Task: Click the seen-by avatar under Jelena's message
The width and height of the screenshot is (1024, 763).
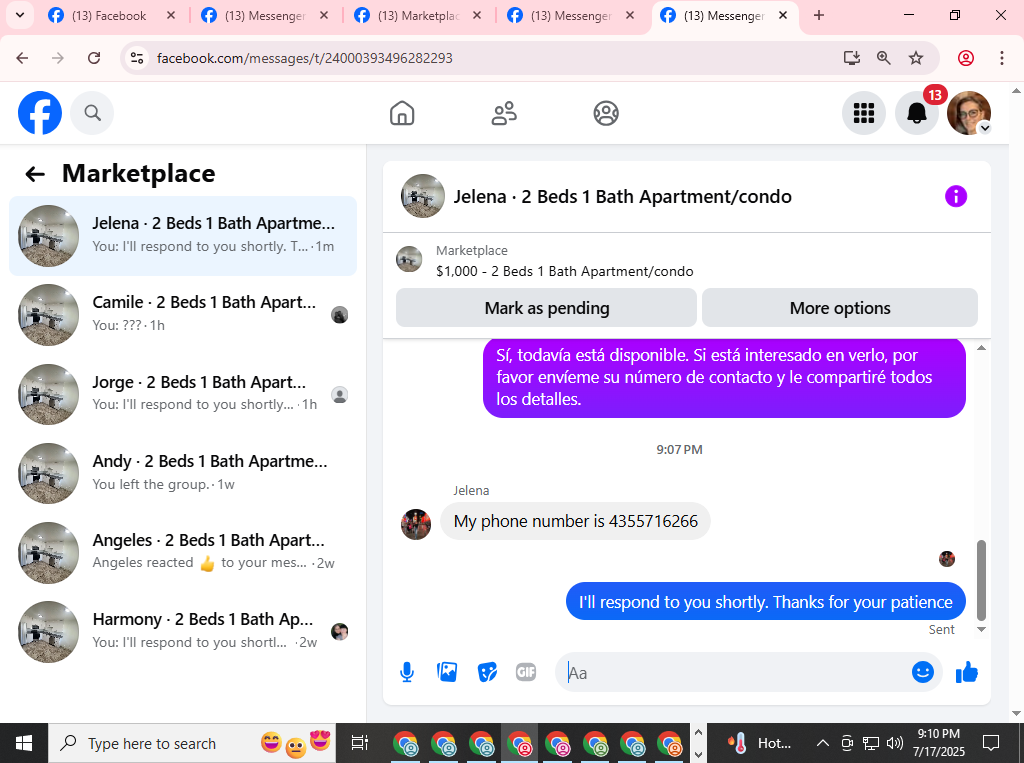Action: point(947,559)
